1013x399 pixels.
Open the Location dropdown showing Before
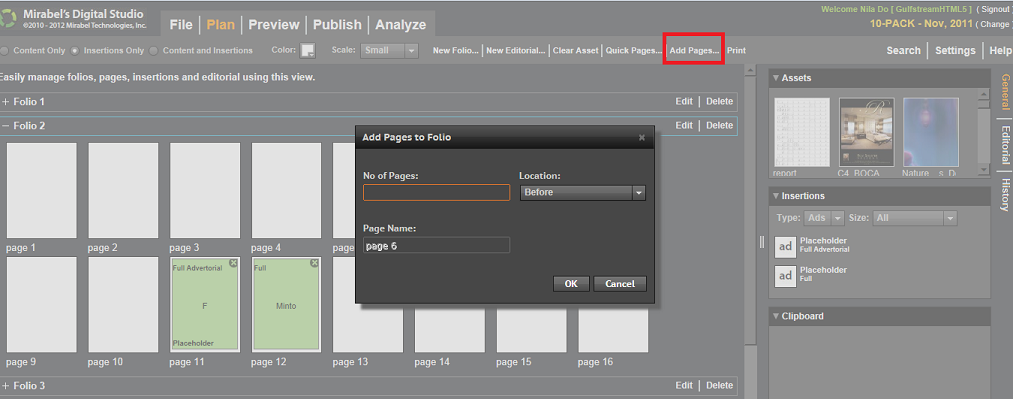(583, 192)
